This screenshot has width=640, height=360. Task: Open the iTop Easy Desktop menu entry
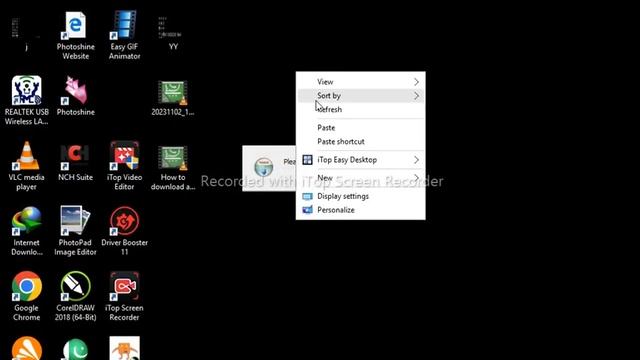tap(361, 160)
